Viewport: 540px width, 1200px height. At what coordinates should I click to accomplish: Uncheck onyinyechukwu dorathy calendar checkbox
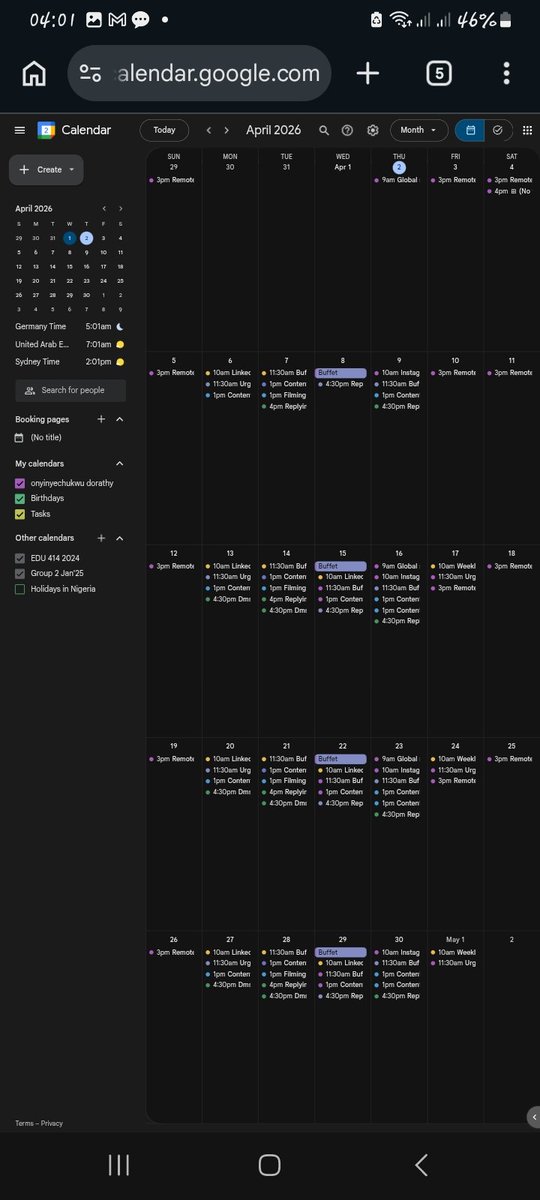point(20,483)
